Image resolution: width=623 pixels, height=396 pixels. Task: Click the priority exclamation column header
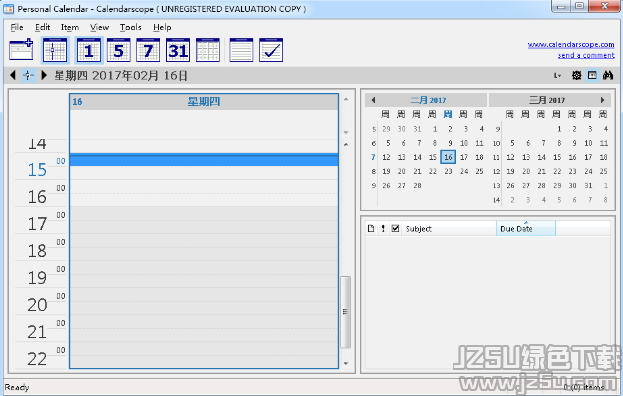[383, 228]
